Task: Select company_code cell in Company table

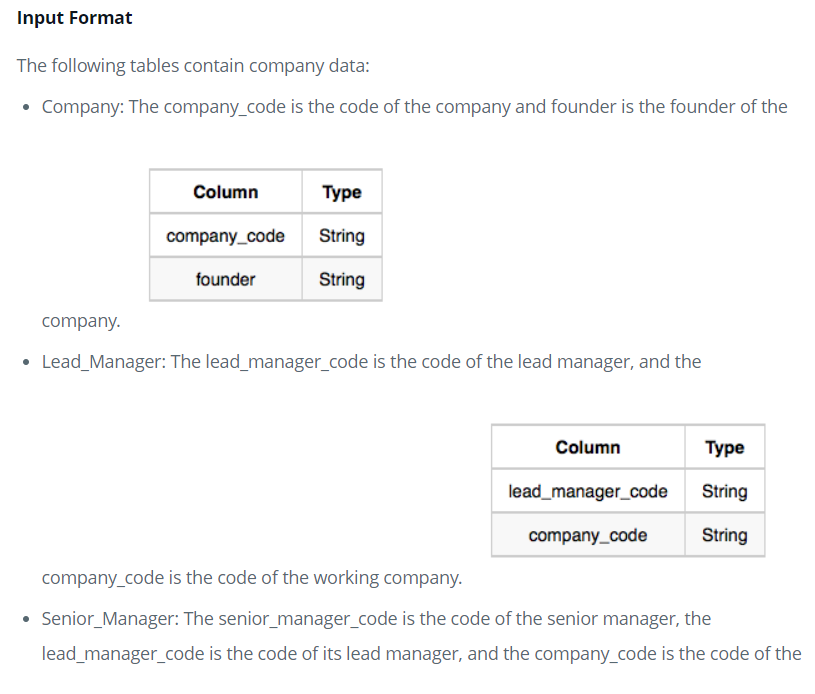Action: [226, 235]
